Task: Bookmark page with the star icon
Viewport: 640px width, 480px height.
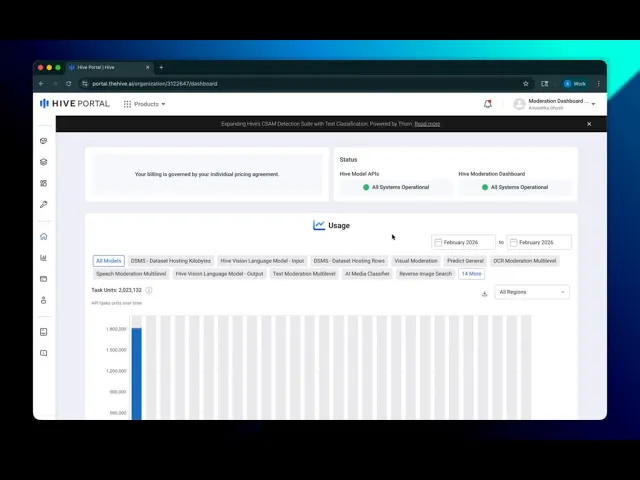Action: [526, 84]
